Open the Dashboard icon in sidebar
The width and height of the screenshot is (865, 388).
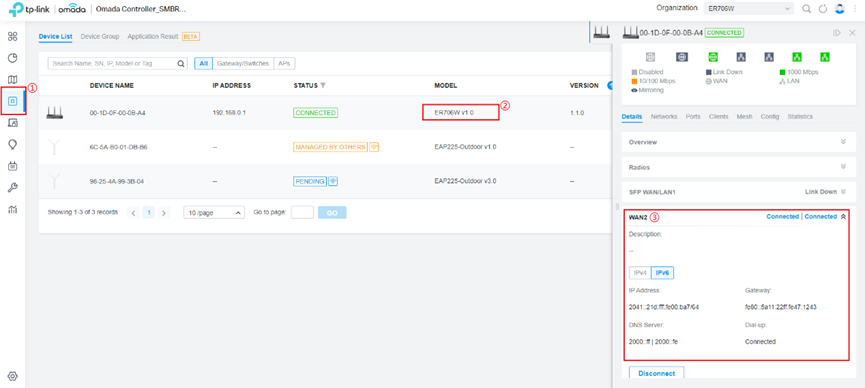[13, 36]
